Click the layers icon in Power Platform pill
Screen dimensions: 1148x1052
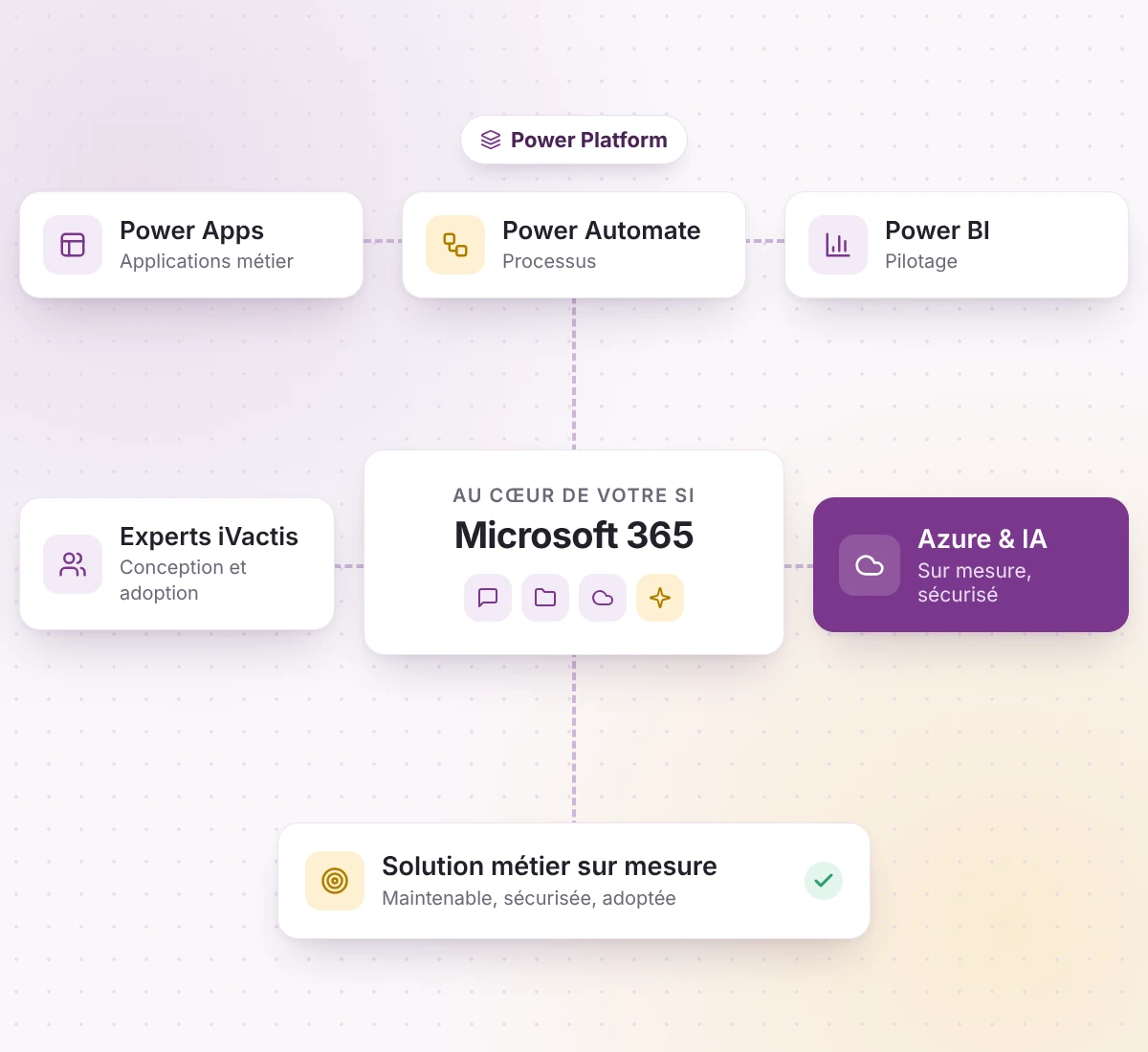point(491,140)
